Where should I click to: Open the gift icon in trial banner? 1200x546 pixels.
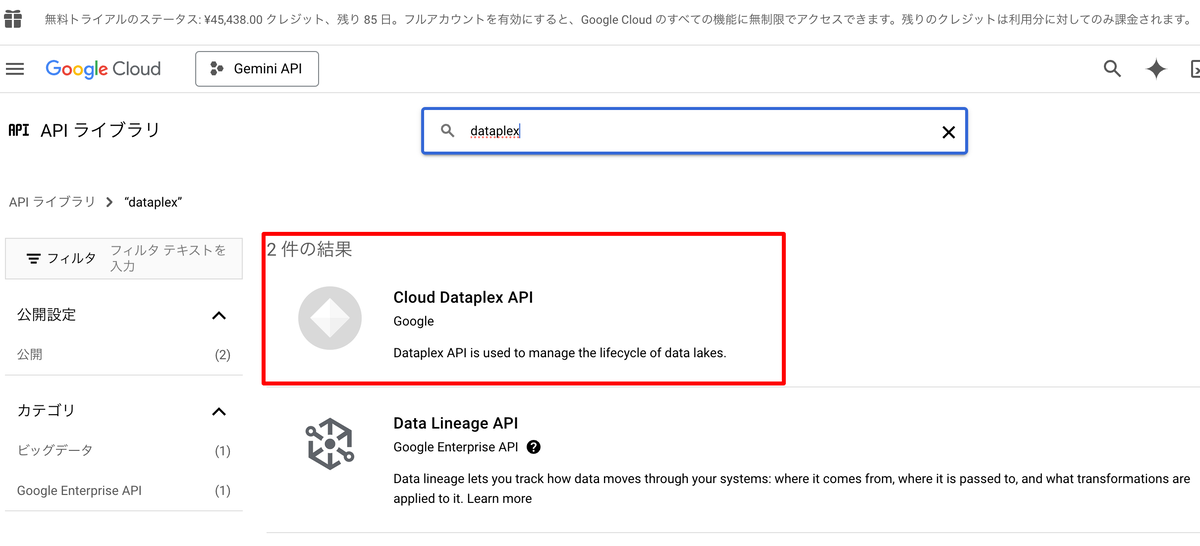(12, 19)
